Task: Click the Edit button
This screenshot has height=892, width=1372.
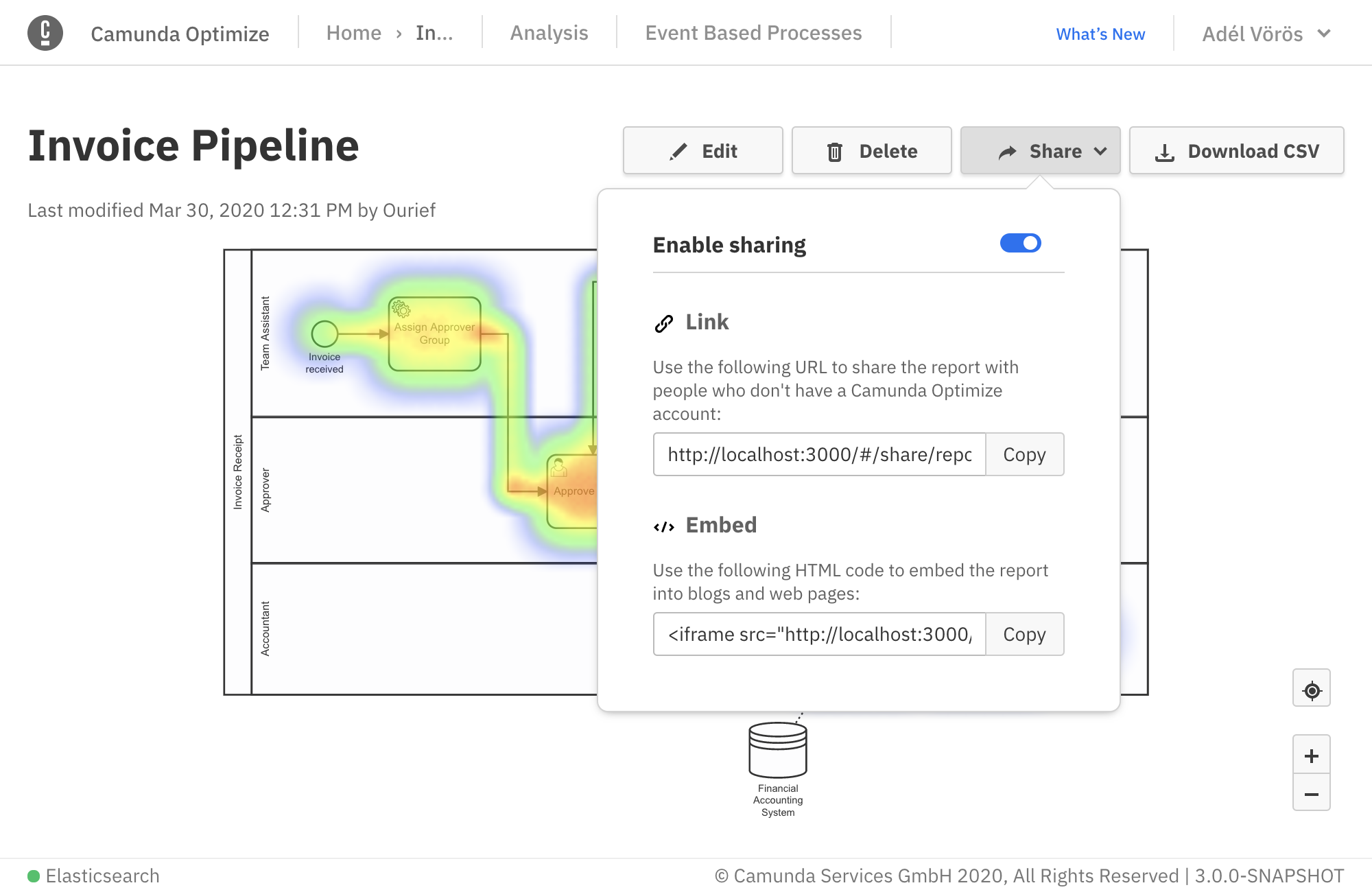Action: (x=702, y=151)
